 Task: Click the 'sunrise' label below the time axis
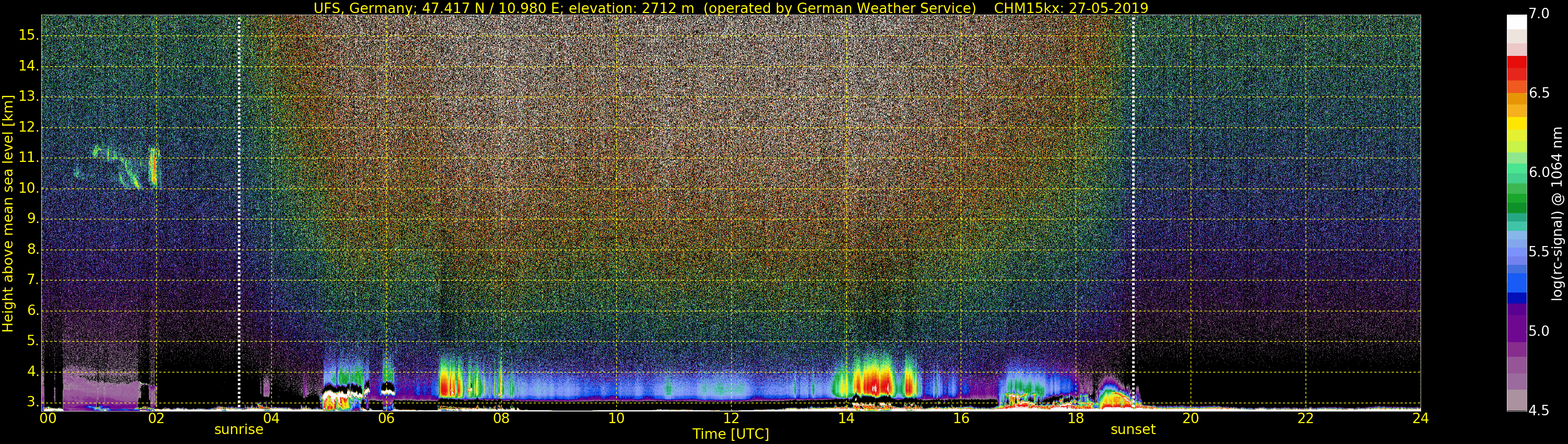[239, 429]
